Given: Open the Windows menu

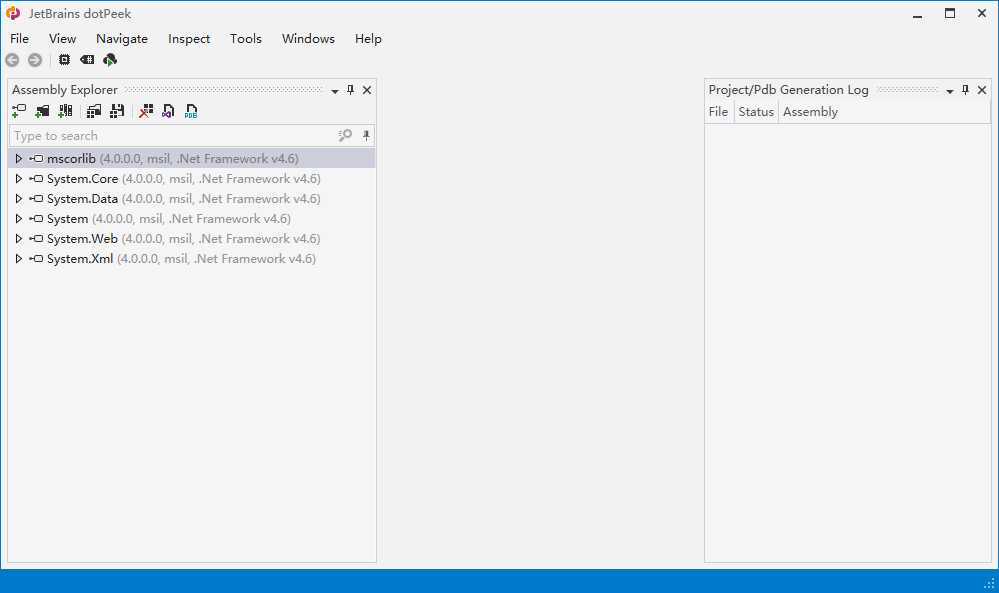Looking at the screenshot, I should pyautogui.click(x=308, y=39).
